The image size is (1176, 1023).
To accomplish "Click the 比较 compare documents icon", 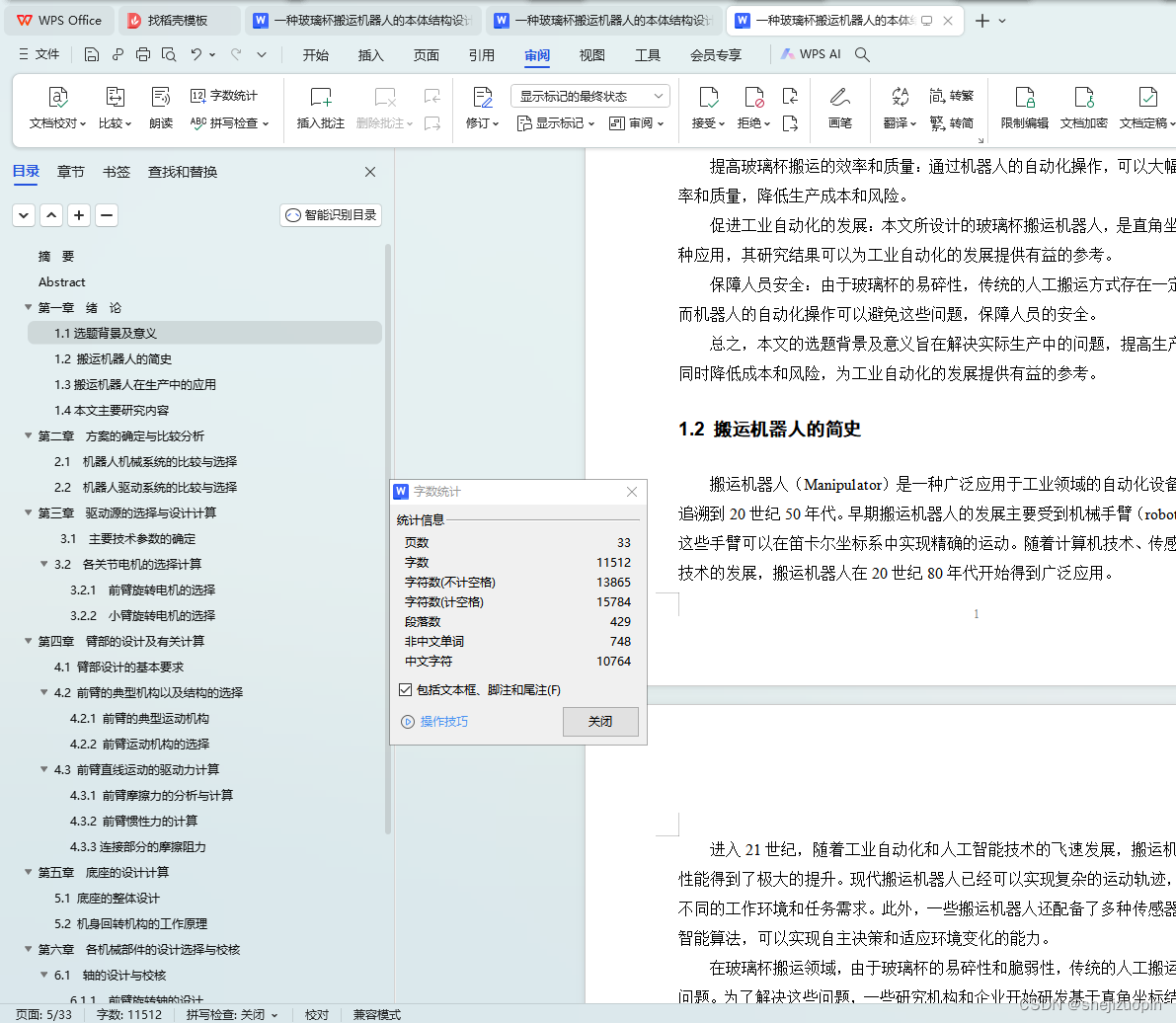I will [x=115, y=97].
